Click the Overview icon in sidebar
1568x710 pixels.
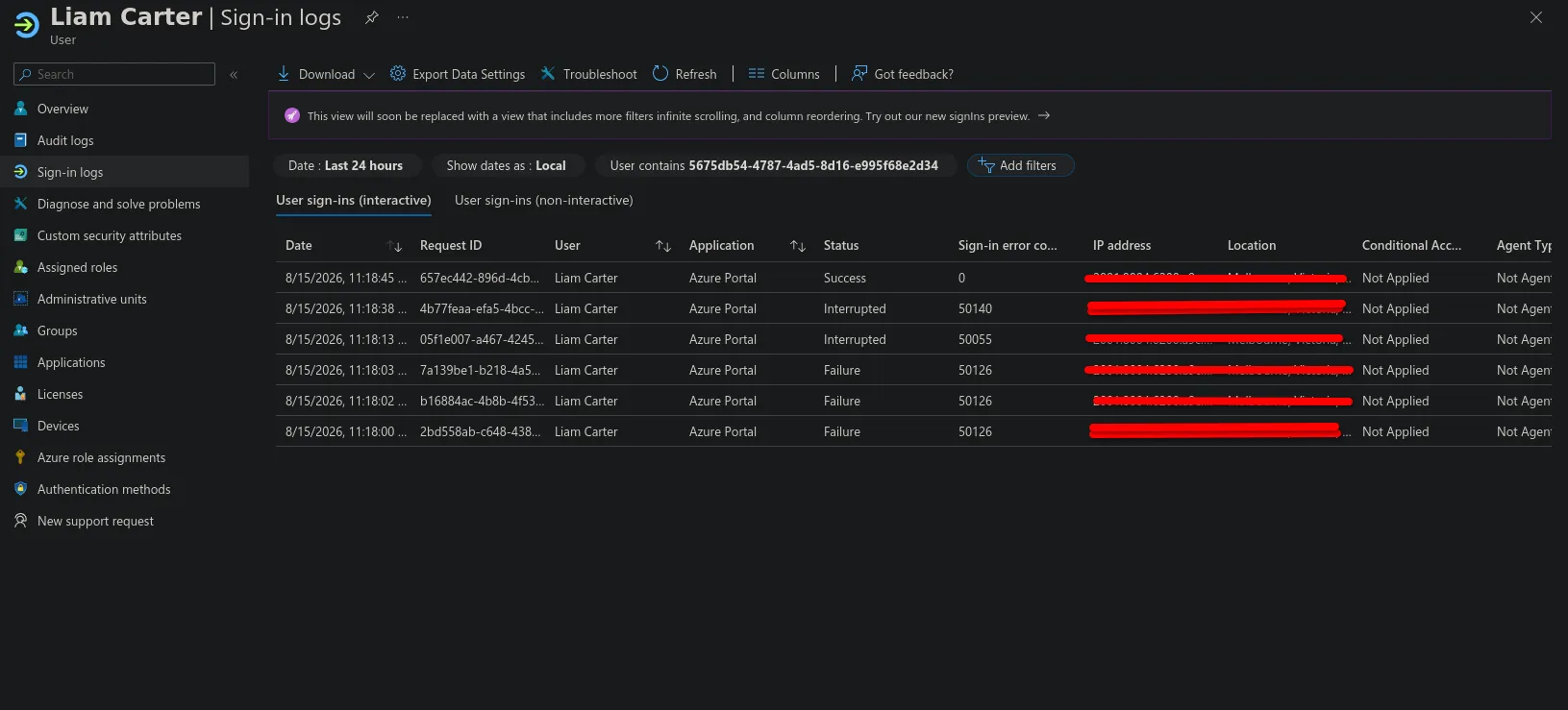point(20,109)
